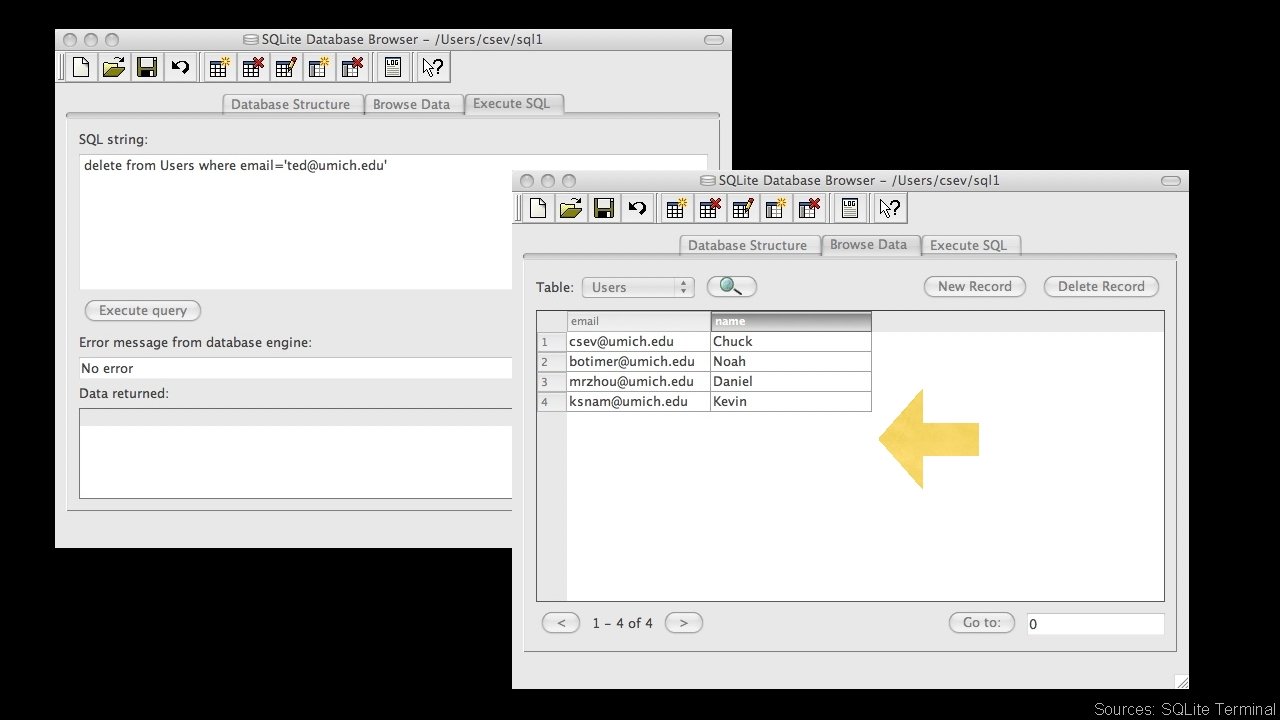Click the Go to record number field
Image resolution: width=1280 pixels, height=720 pixels.
pyautogui.click(x=1095, y=624)
